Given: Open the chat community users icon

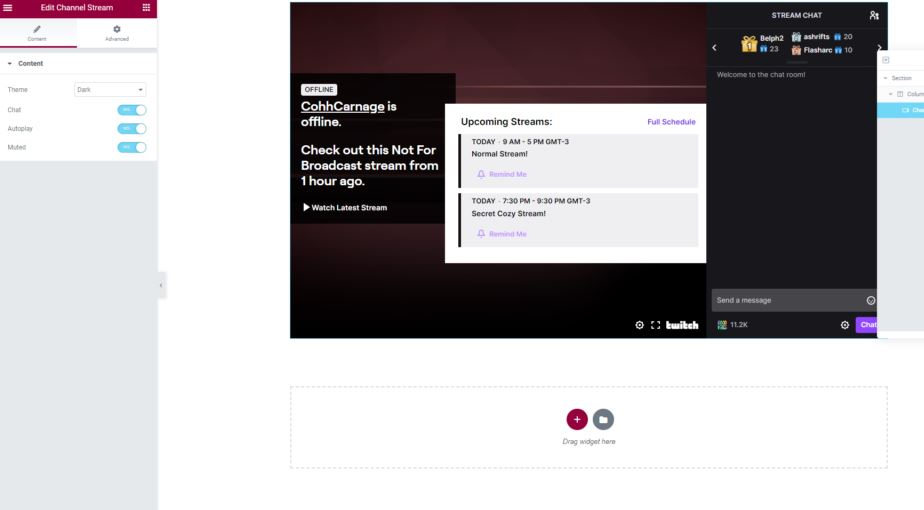Looking at the screenshot, I should point(874,15).
